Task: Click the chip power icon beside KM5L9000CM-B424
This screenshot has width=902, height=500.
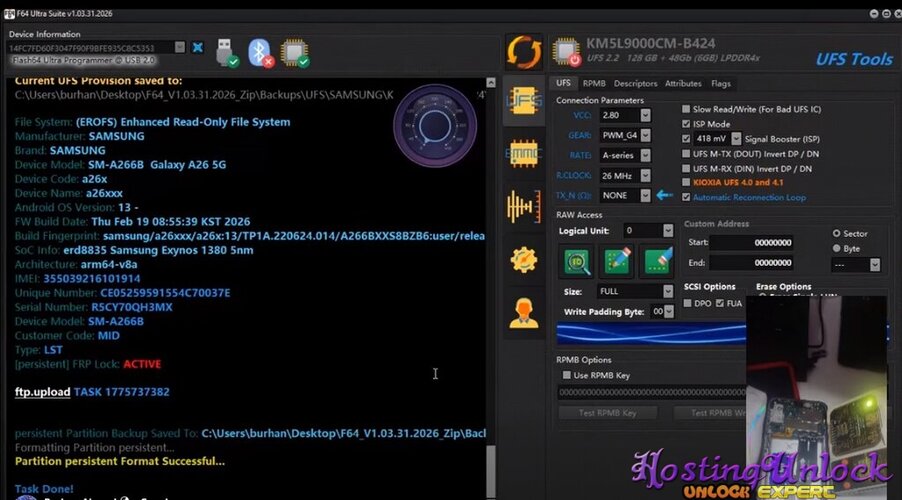Action: (x=567, y=52)
